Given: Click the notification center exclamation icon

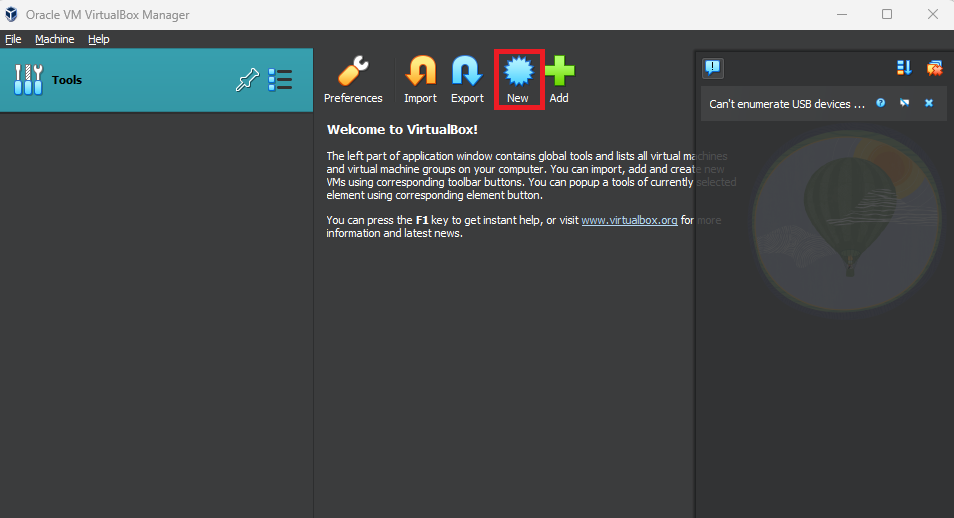Looking at the screenshot, I should (x=712, y=68).
